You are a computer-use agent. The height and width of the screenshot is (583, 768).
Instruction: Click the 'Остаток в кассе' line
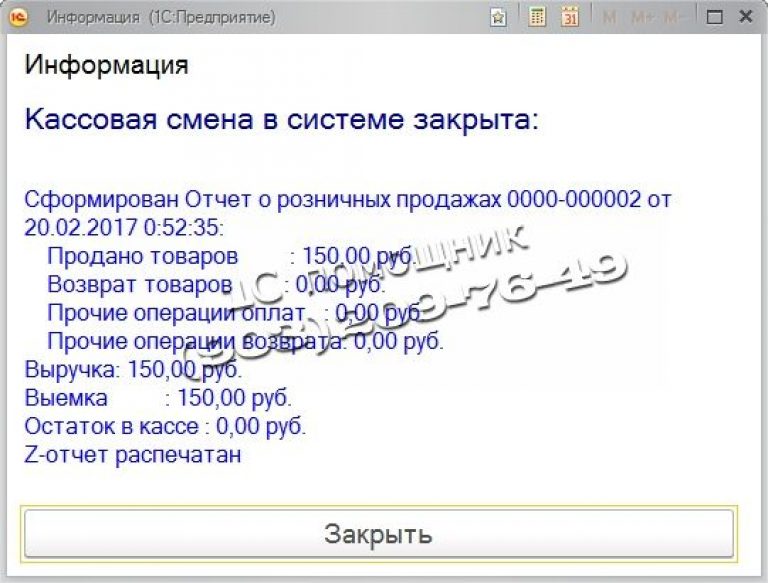[165, 426]
